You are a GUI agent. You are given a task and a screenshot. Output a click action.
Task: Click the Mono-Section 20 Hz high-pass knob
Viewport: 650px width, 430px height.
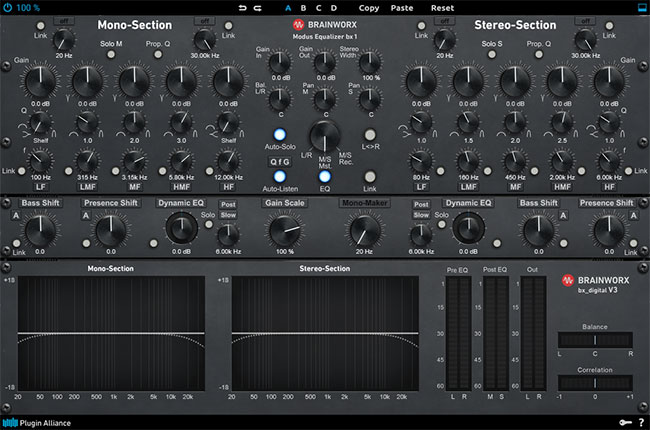pyautogui.click(x=64, y=40)
